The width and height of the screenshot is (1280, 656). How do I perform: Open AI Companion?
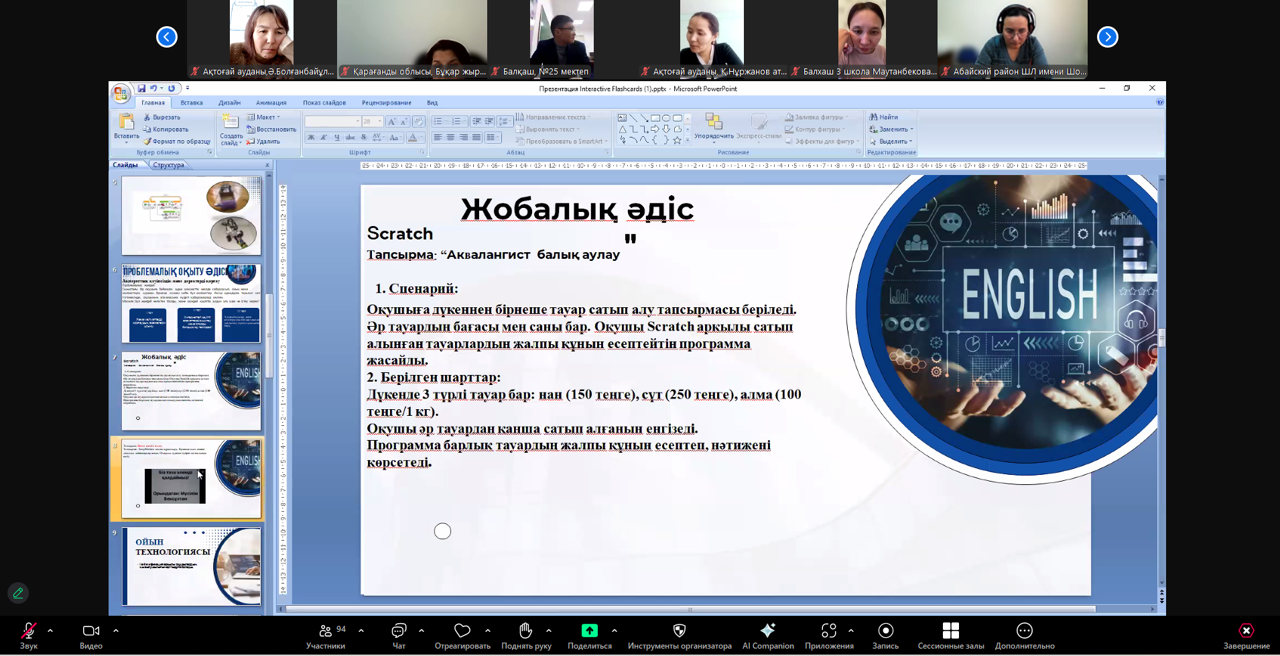[x=767, y=631]
